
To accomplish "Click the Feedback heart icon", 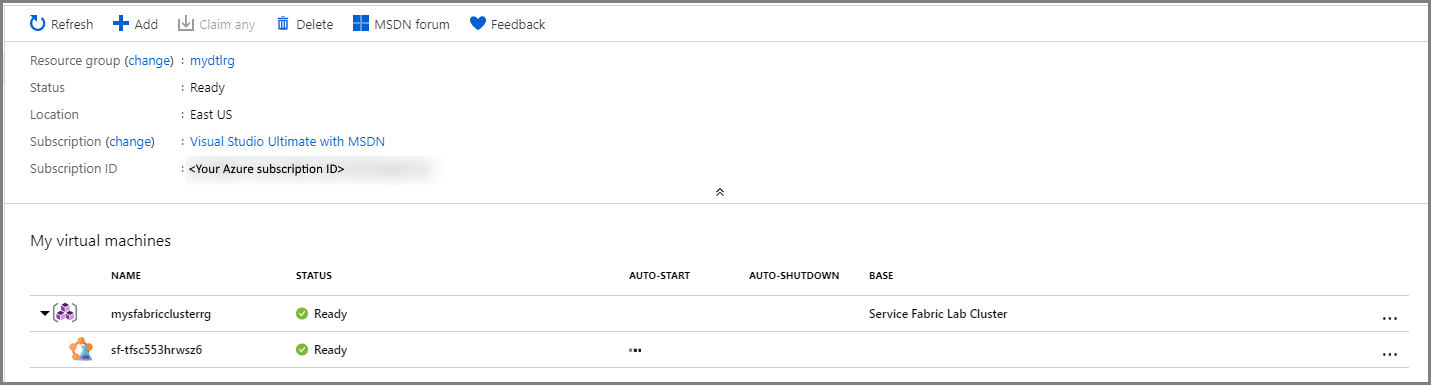I will coord(477,23).
